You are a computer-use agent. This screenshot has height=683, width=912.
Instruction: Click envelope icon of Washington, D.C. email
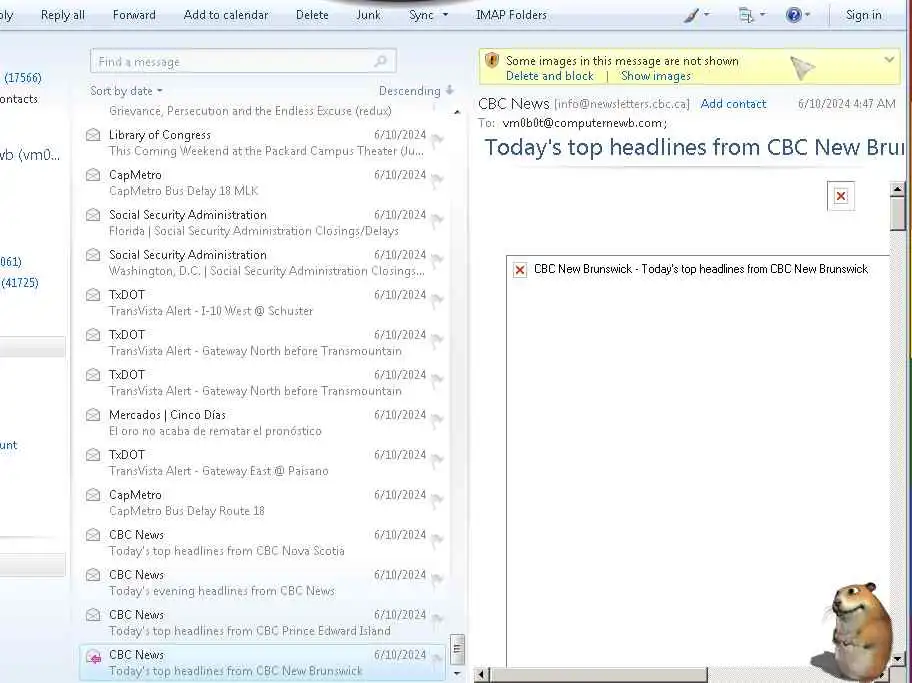(93, 255)
